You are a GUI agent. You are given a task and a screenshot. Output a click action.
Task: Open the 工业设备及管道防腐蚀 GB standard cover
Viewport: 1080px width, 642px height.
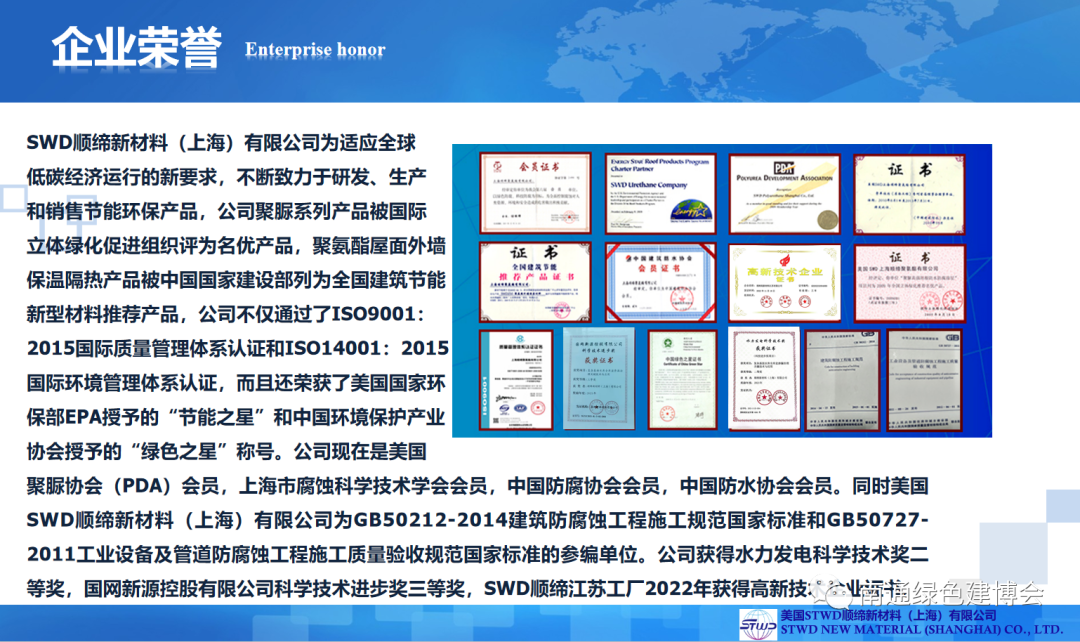[x=924, y=380]
